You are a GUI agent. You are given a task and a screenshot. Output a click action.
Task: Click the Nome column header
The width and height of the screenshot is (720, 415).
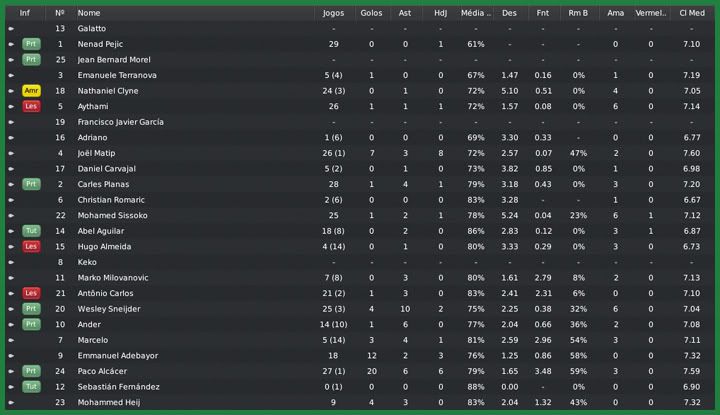coord(89,13)
